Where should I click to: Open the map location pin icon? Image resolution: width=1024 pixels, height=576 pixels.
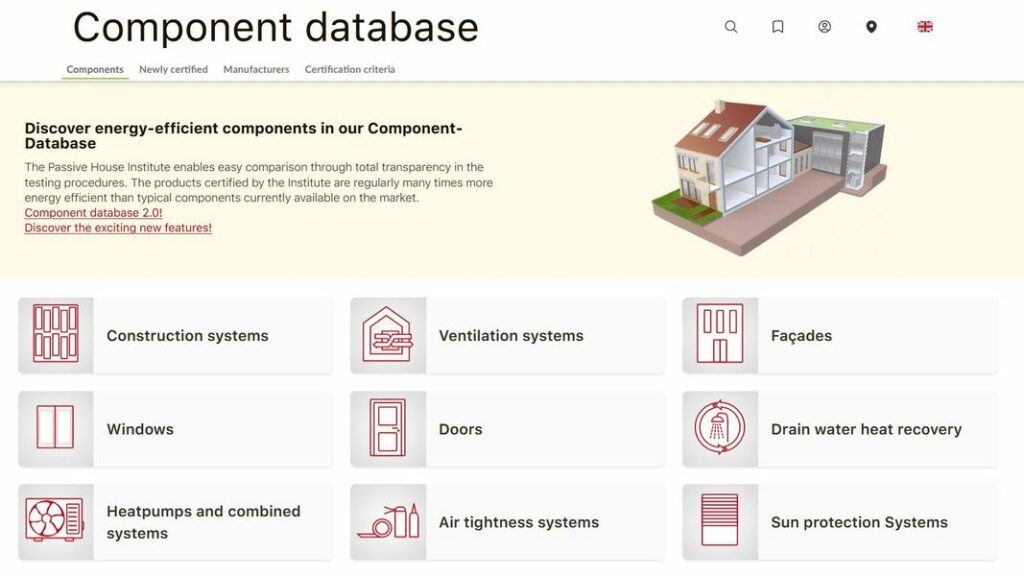coord(871,27)
